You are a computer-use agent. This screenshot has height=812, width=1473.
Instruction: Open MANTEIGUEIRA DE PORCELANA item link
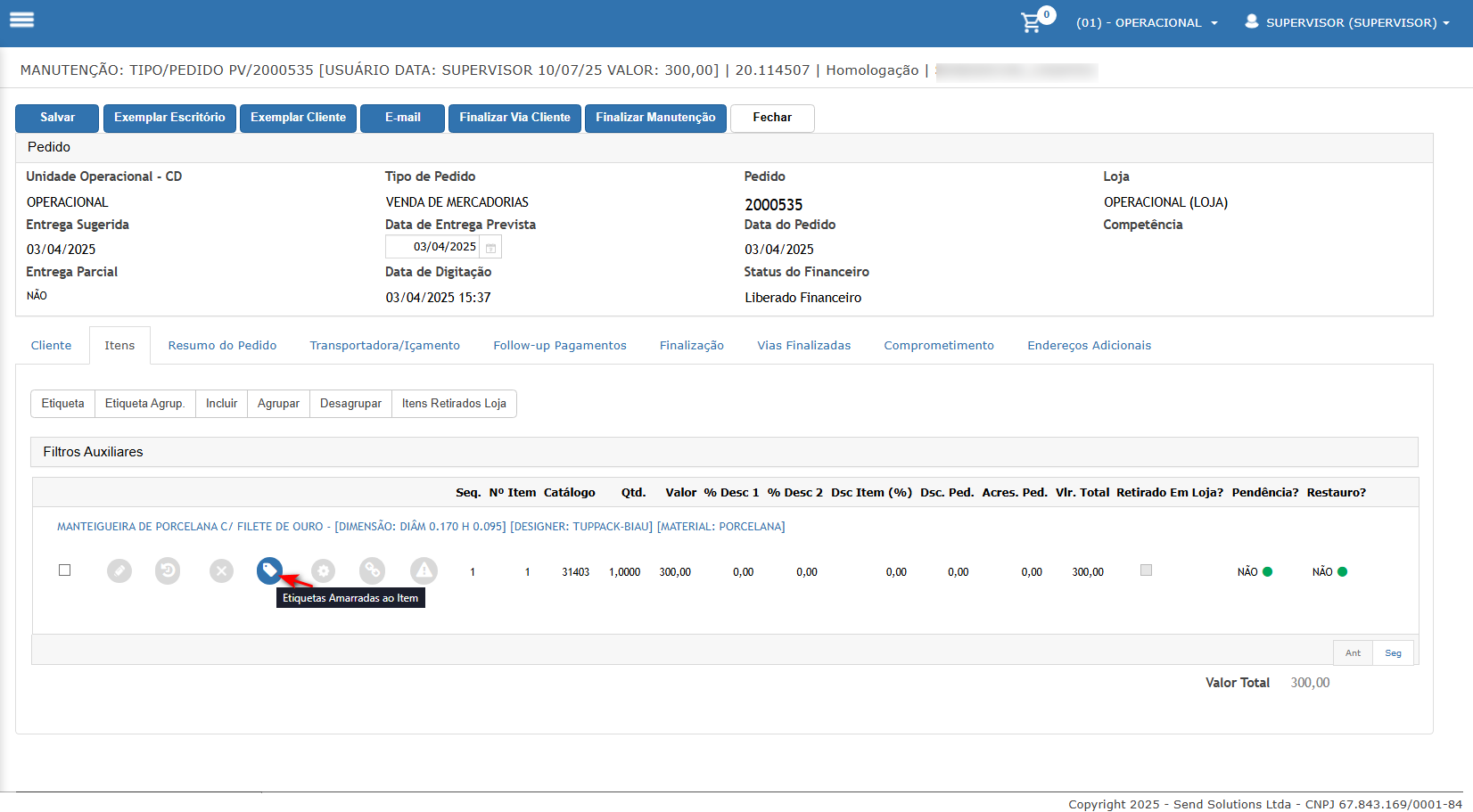(421, 527)
